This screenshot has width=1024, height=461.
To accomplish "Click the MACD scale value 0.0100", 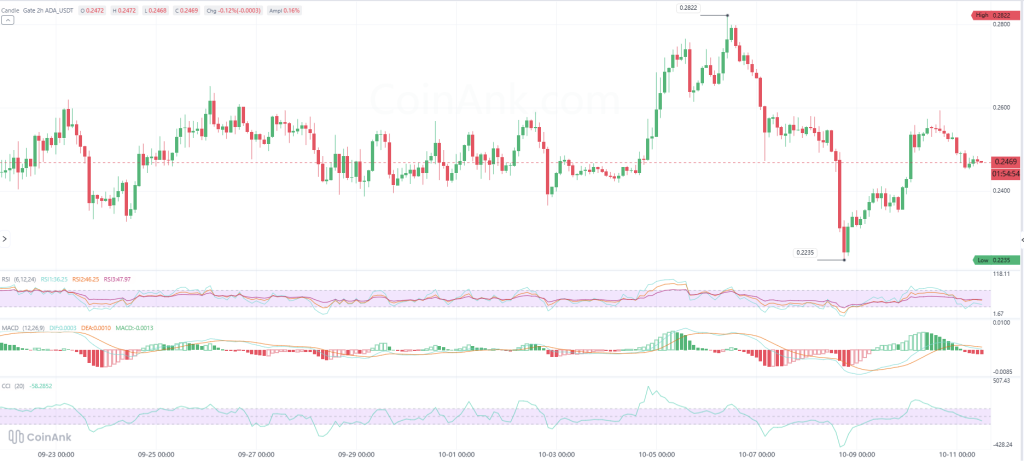I will point(1001,323).
